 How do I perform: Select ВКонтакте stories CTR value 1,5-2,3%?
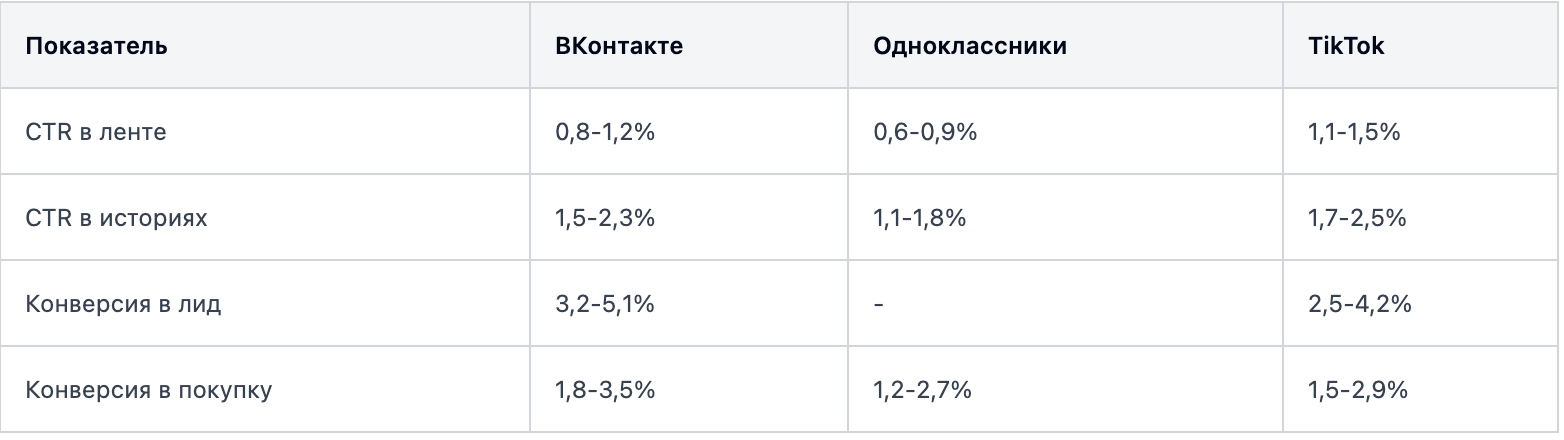(605, 218)
